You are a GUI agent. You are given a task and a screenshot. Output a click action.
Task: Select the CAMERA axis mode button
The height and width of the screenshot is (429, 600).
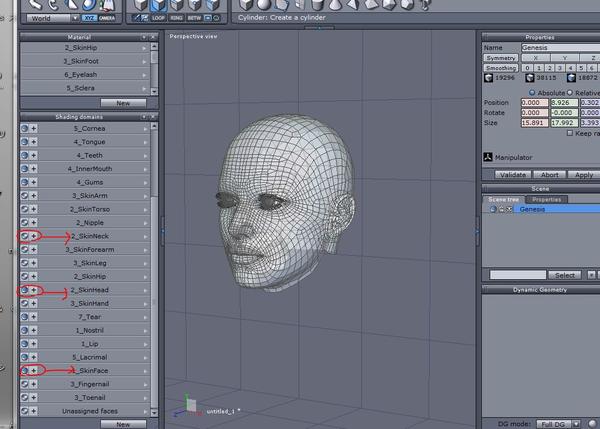108,17
